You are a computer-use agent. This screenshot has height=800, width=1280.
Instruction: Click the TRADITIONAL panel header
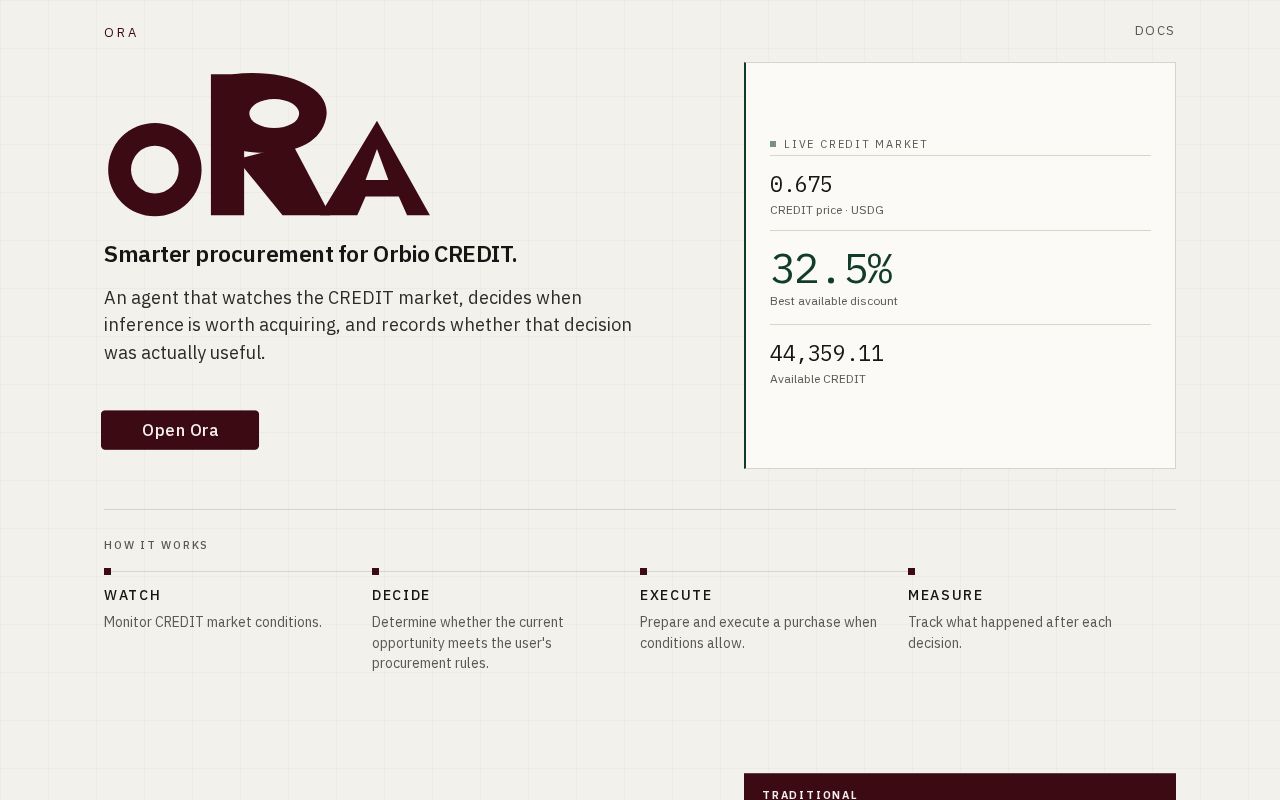[810, 795]
